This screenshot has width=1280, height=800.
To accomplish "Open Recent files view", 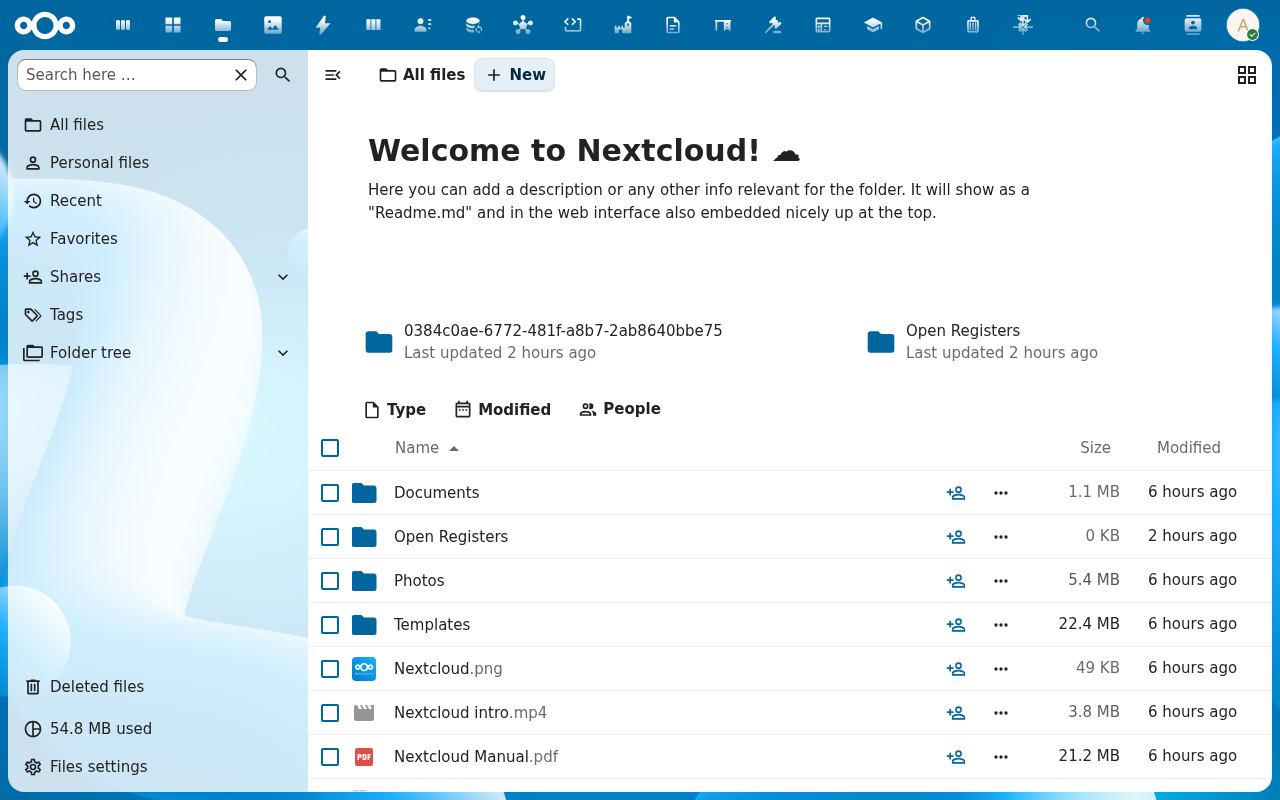I will point(157,201).
